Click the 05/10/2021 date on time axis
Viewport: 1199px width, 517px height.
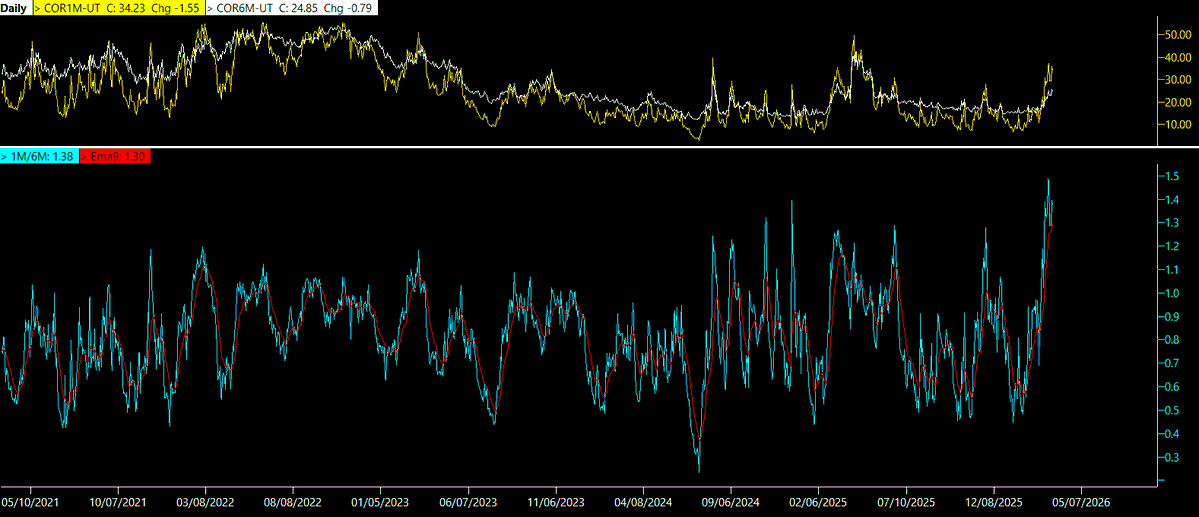pos(31,503)
